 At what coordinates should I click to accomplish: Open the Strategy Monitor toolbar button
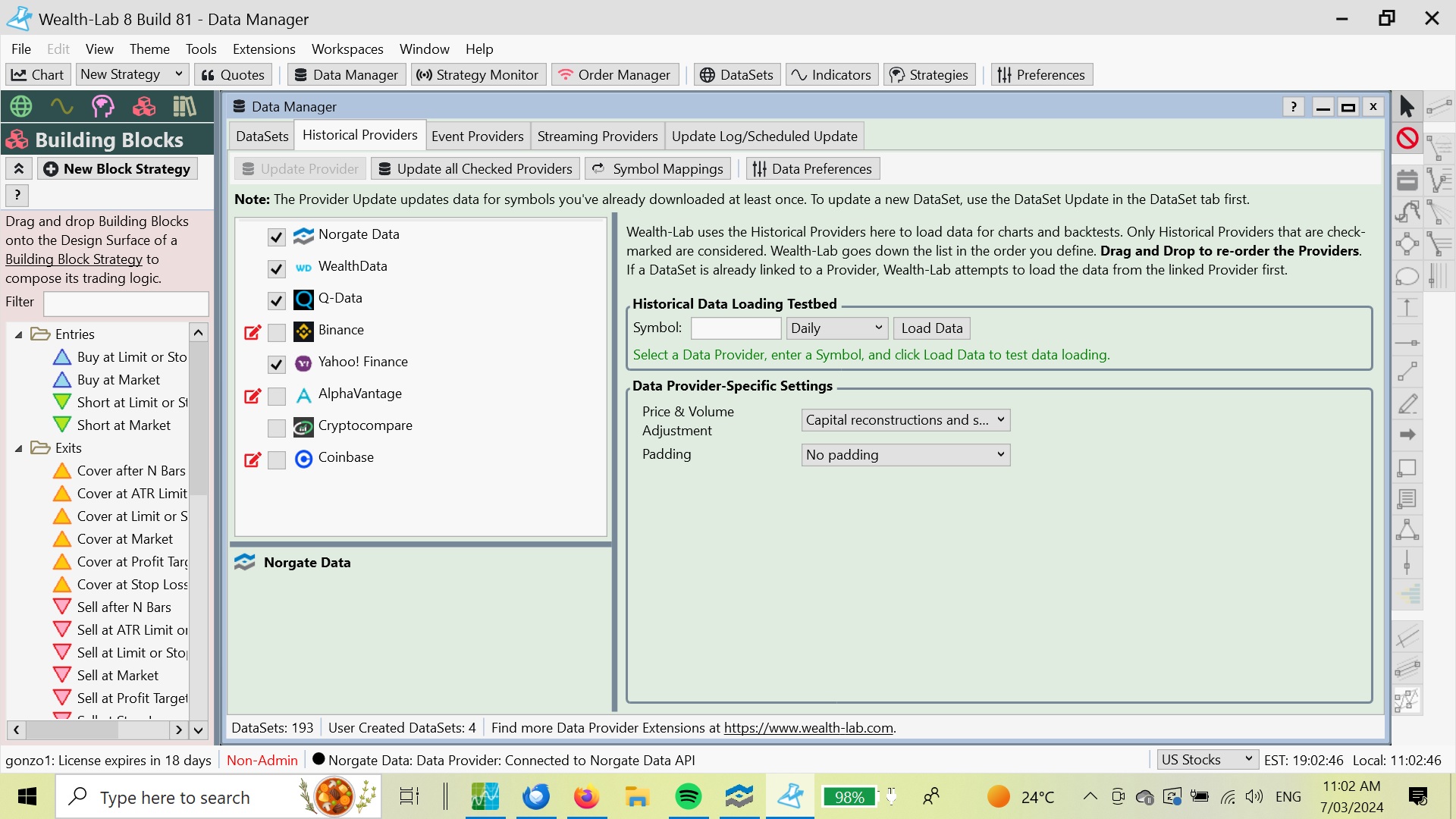coord(479,74)
